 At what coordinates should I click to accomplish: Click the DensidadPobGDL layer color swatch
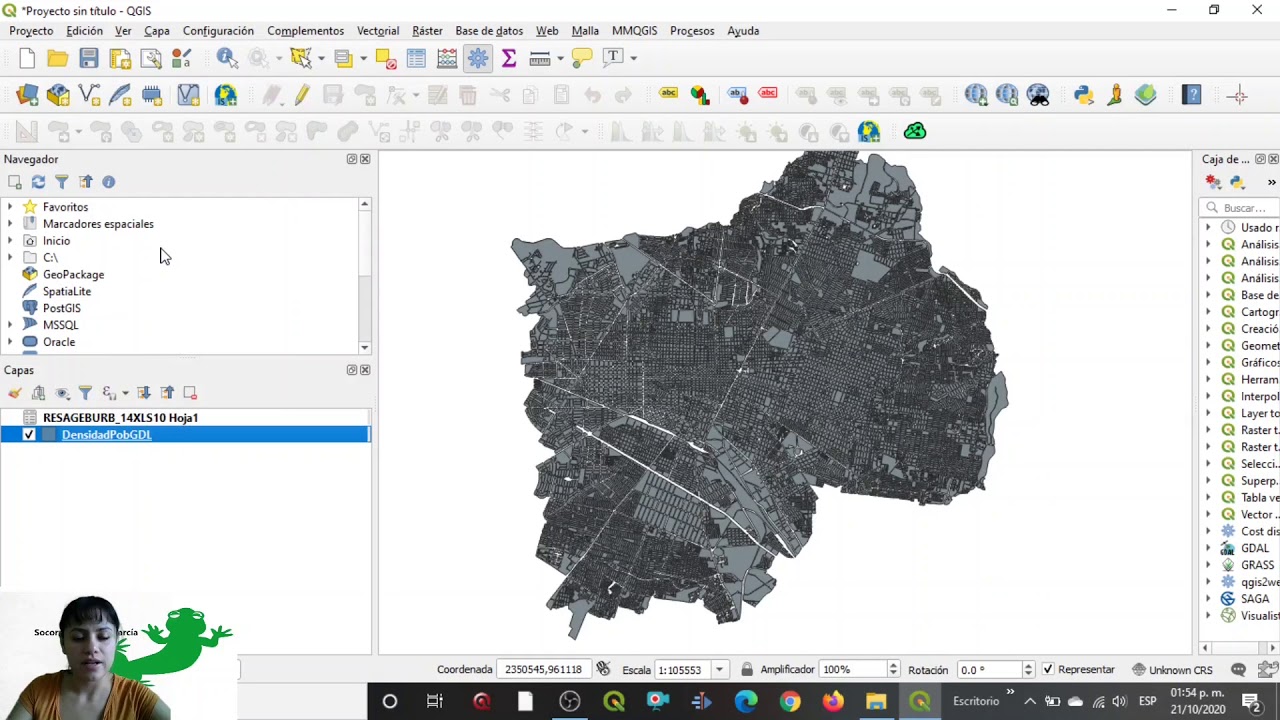pos(48,434)
